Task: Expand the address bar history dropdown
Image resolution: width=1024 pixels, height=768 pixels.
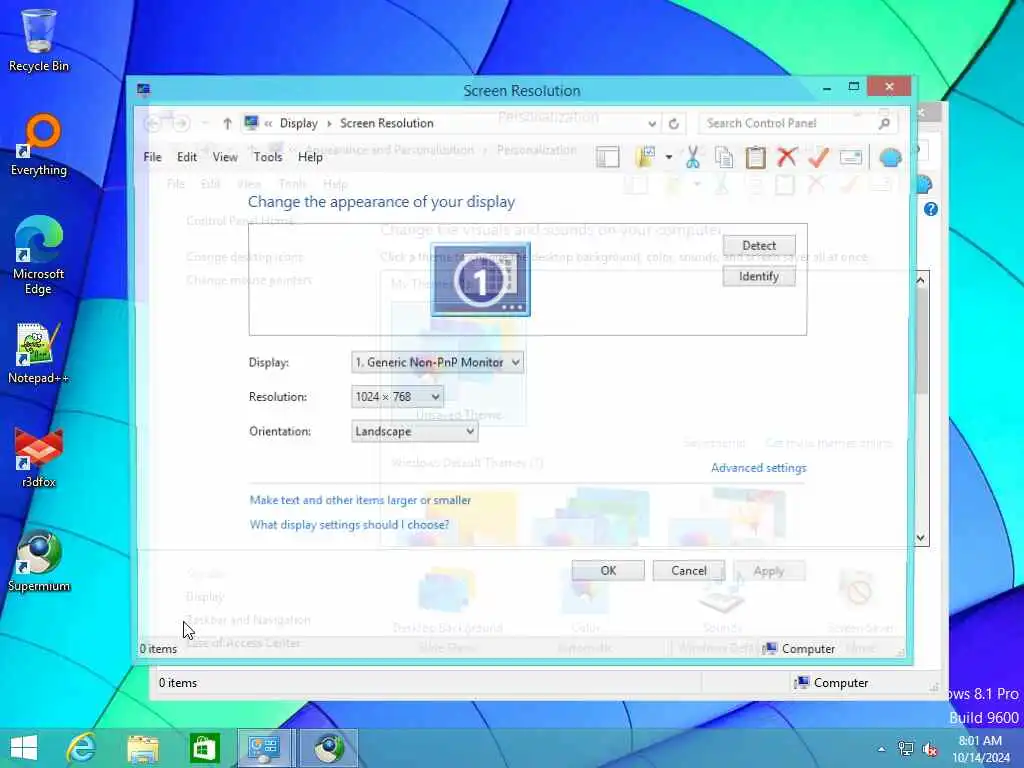Action: [x=652, y=123]
